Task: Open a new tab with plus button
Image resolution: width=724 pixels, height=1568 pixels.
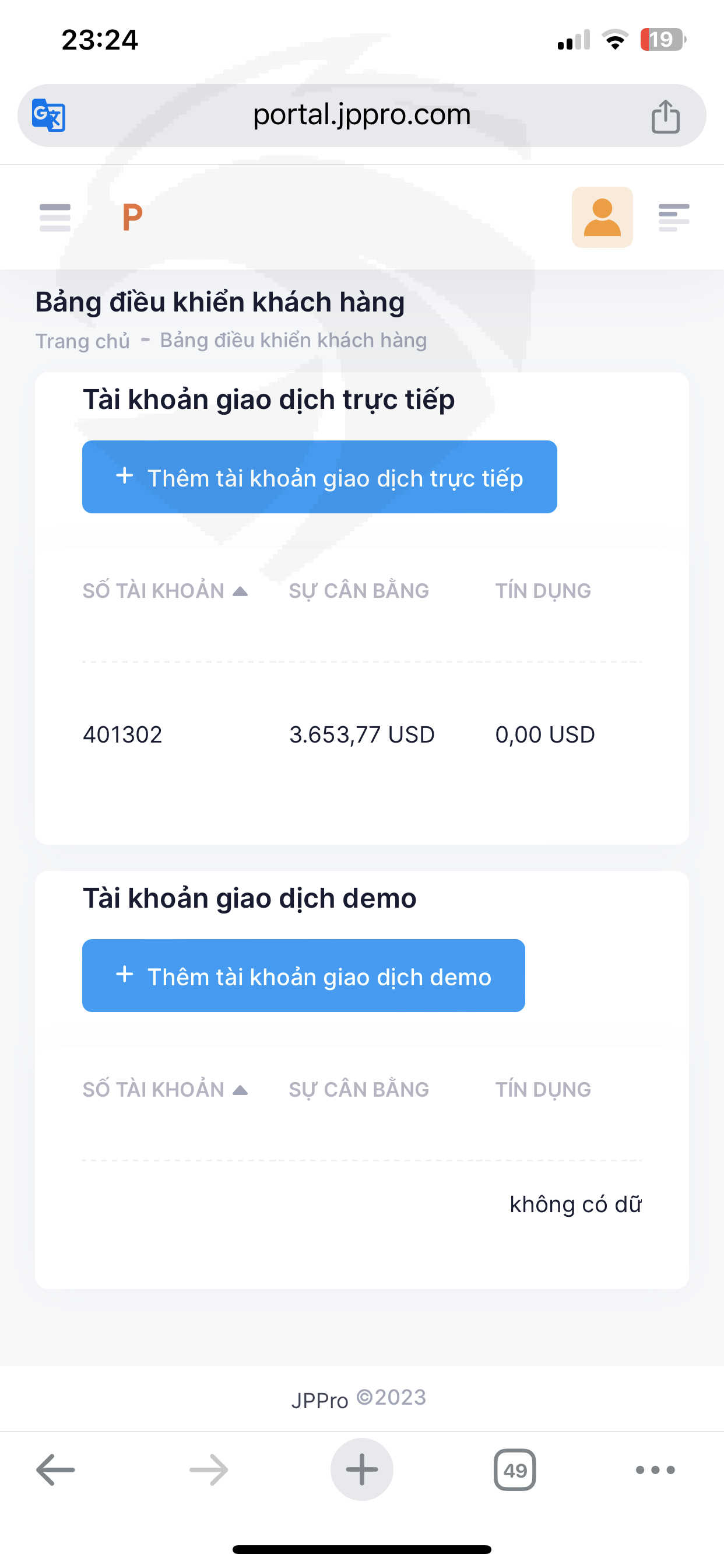Action: (x=361, y=1470)
